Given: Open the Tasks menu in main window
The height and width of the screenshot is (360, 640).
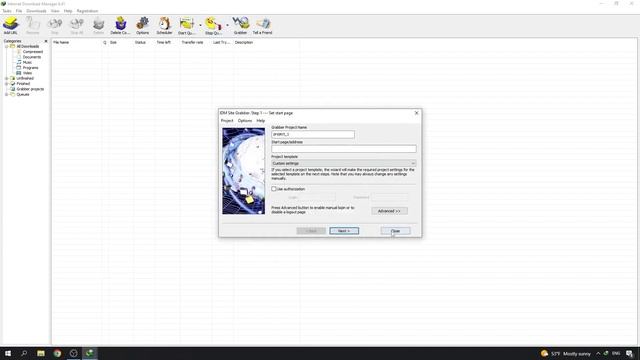Looking at the screenshot, I should click(7, 11).
